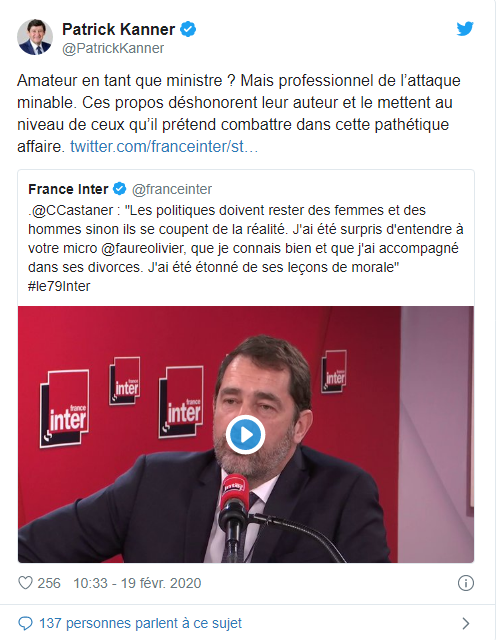499x640 pixels.
Task: Open the tweet info icon
Action: [466, 583]
